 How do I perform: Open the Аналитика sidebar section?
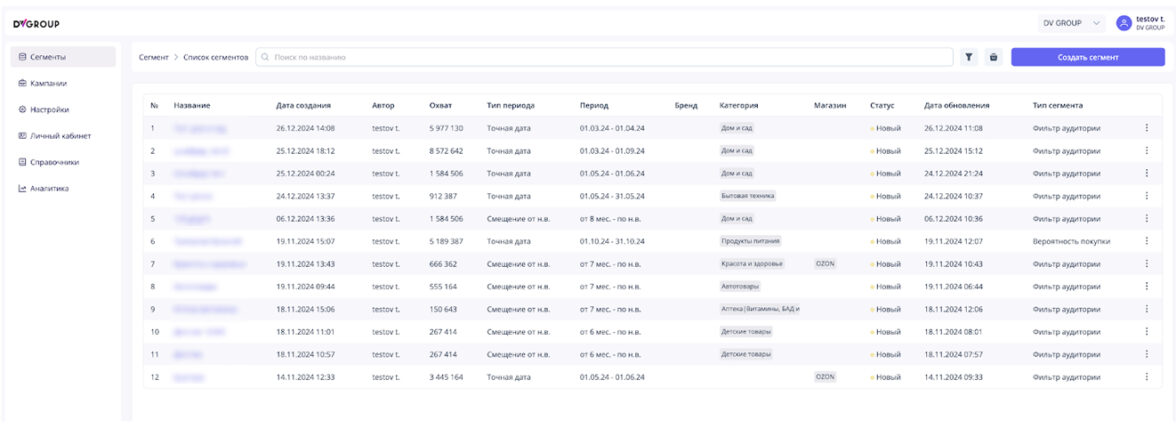point(49,188)
